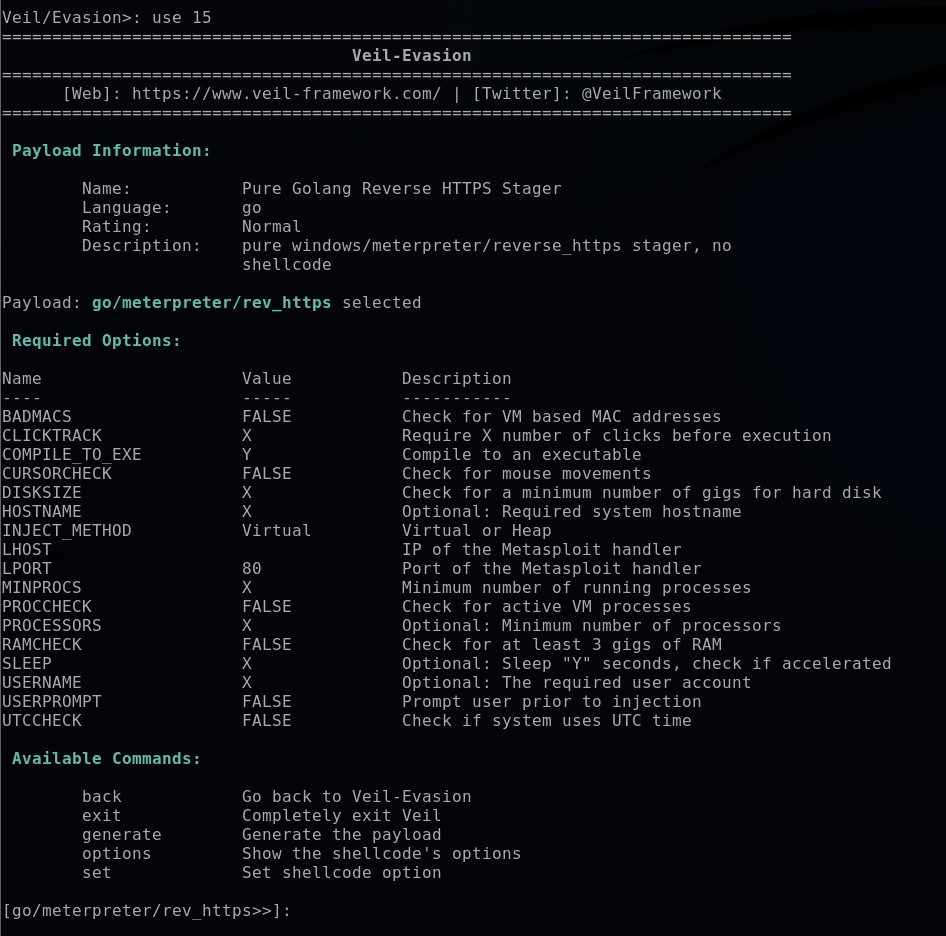Click the 'generate' command in Available Commands
This screenshot has height=936, width=946.
point(121,834)
